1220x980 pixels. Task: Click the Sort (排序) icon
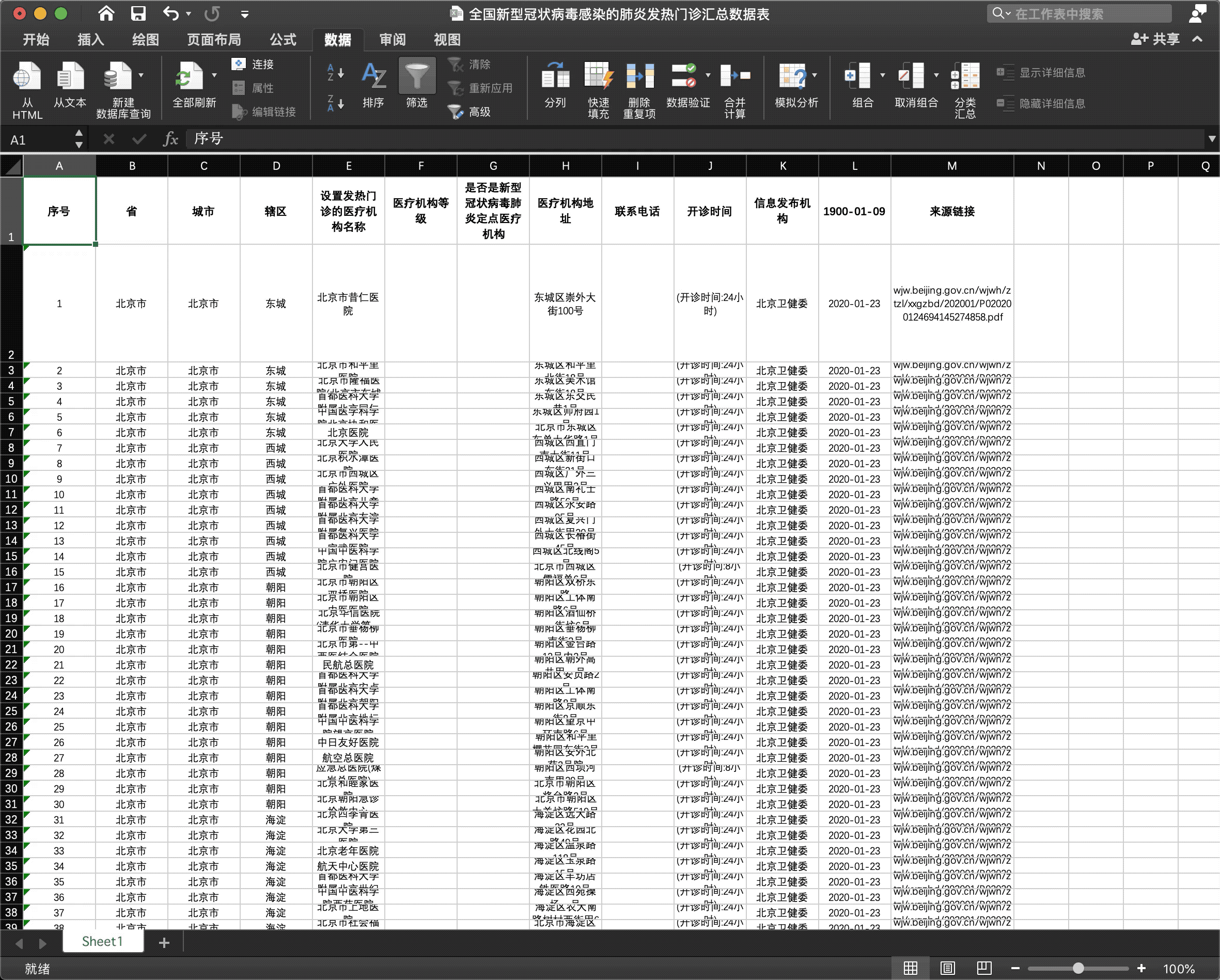pyautogui.click(x=373, y=77)
